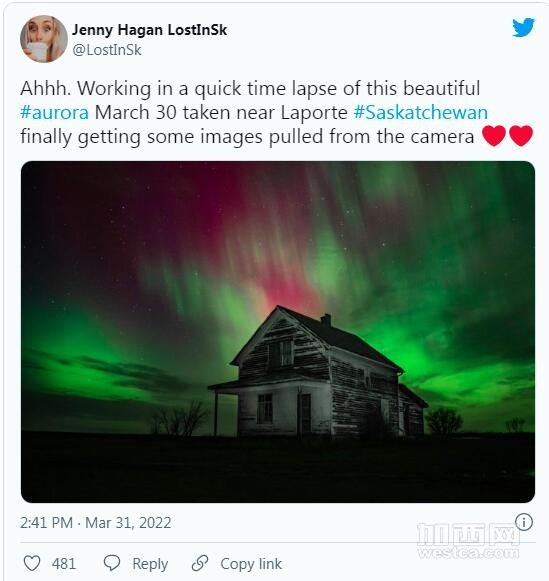Click the 481 likes count
This screenshot has width=549, height=581.
64,564
